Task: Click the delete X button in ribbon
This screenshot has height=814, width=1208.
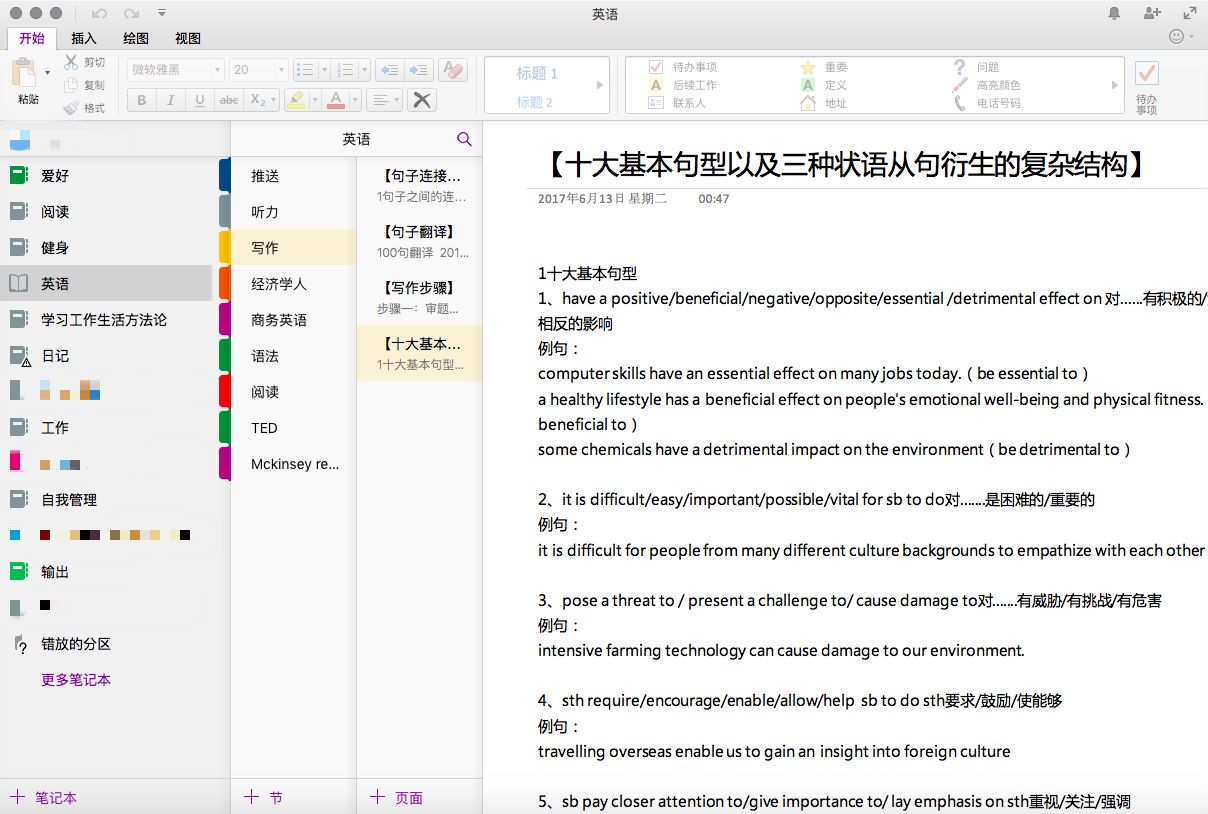Action: click(x=422, y=100)
